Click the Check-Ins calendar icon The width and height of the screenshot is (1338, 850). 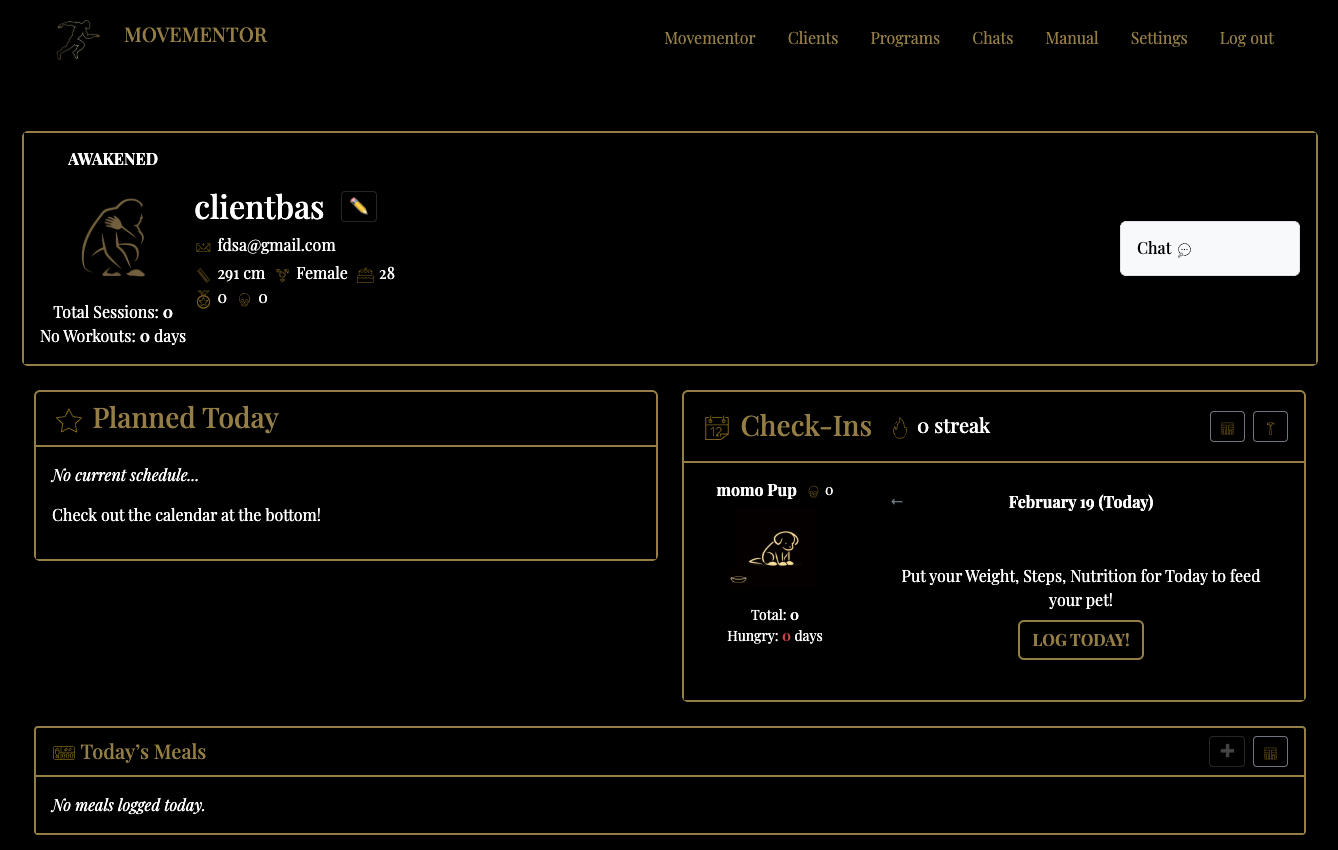pos(717,427)
